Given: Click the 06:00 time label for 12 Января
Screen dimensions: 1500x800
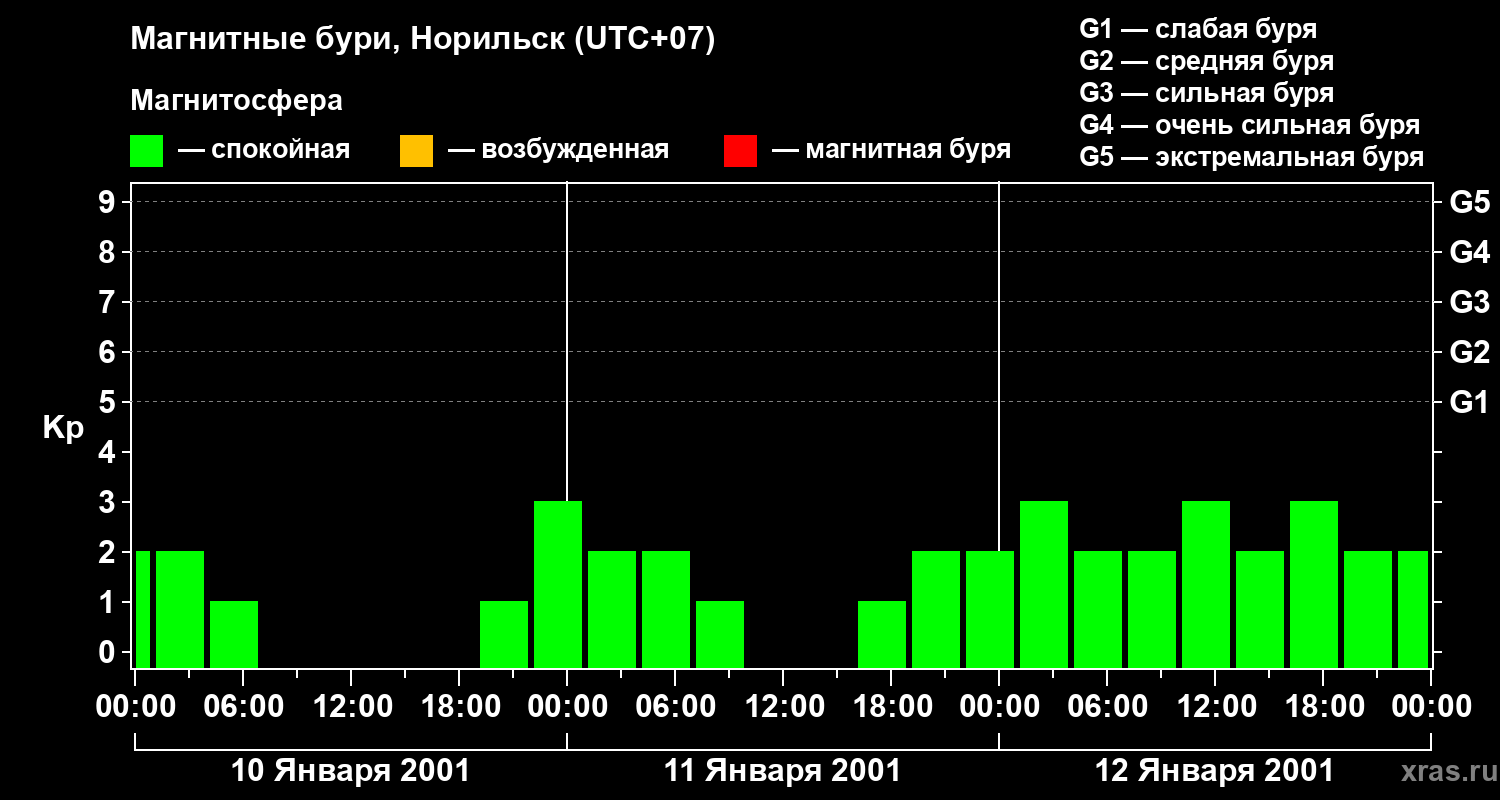Looking at the screenshot, I should [x=1106, y=706].
